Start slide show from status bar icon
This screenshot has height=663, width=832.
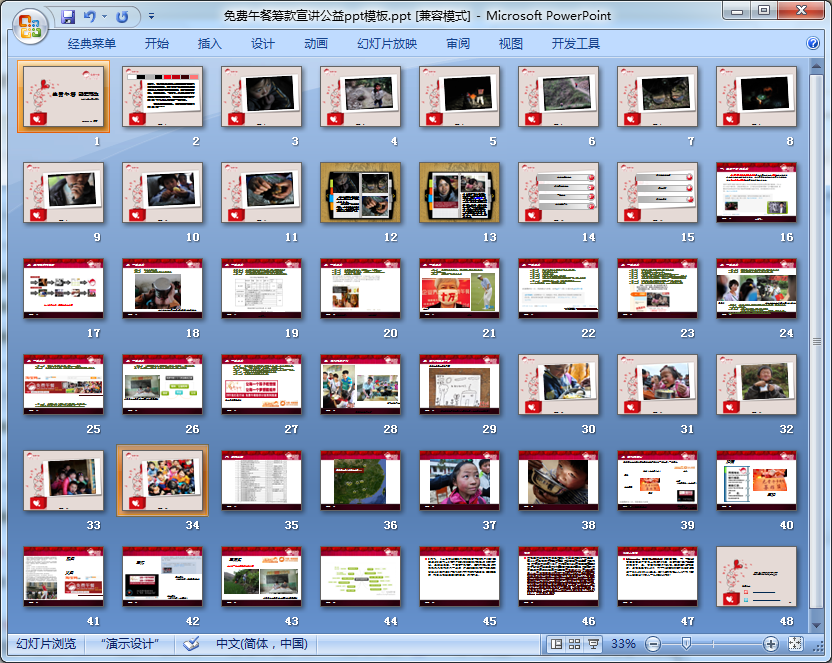(x=593, y=644)
